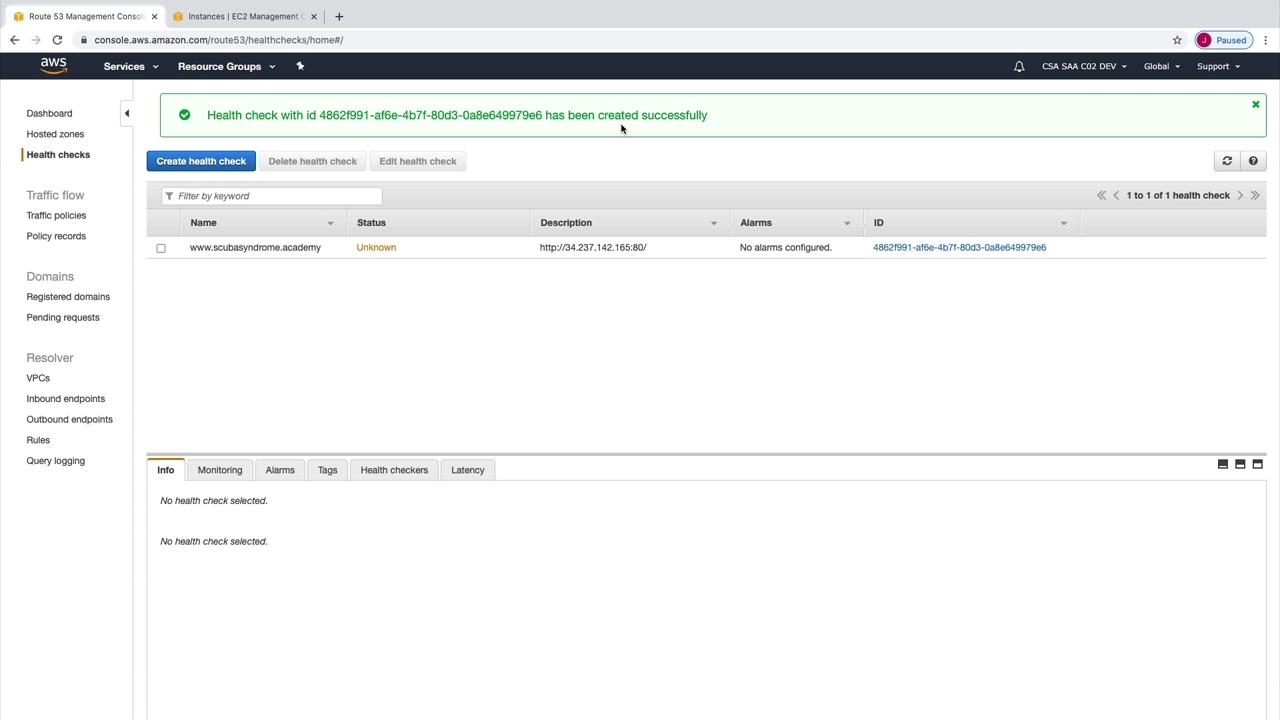Image resolution: width=1280 pixels, height=720 pixels.
Task: Set details pane to half-height layout
Action: [1240, 464]
